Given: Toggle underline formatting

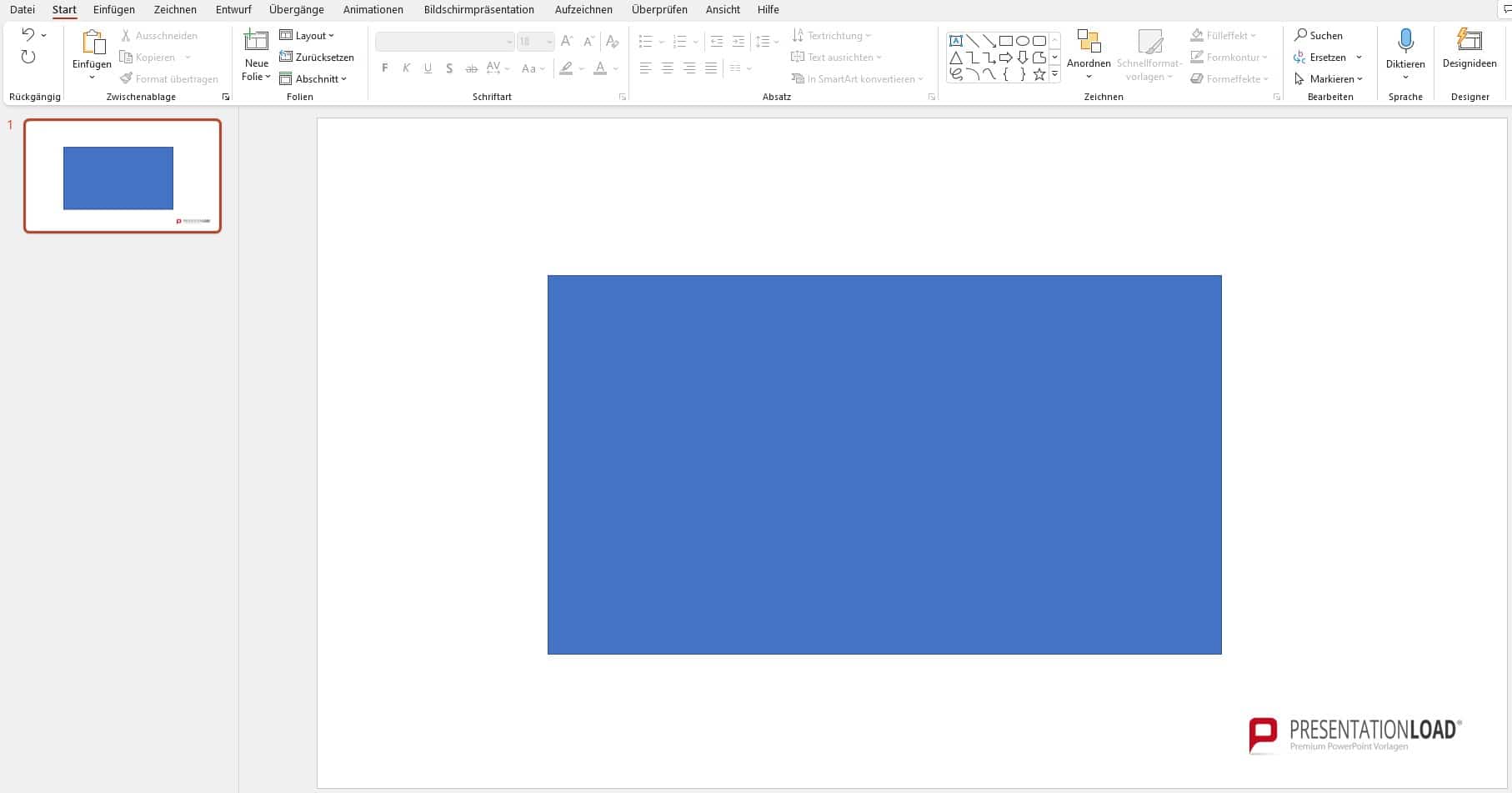Looking at the screenshot, I should point(428,68).
